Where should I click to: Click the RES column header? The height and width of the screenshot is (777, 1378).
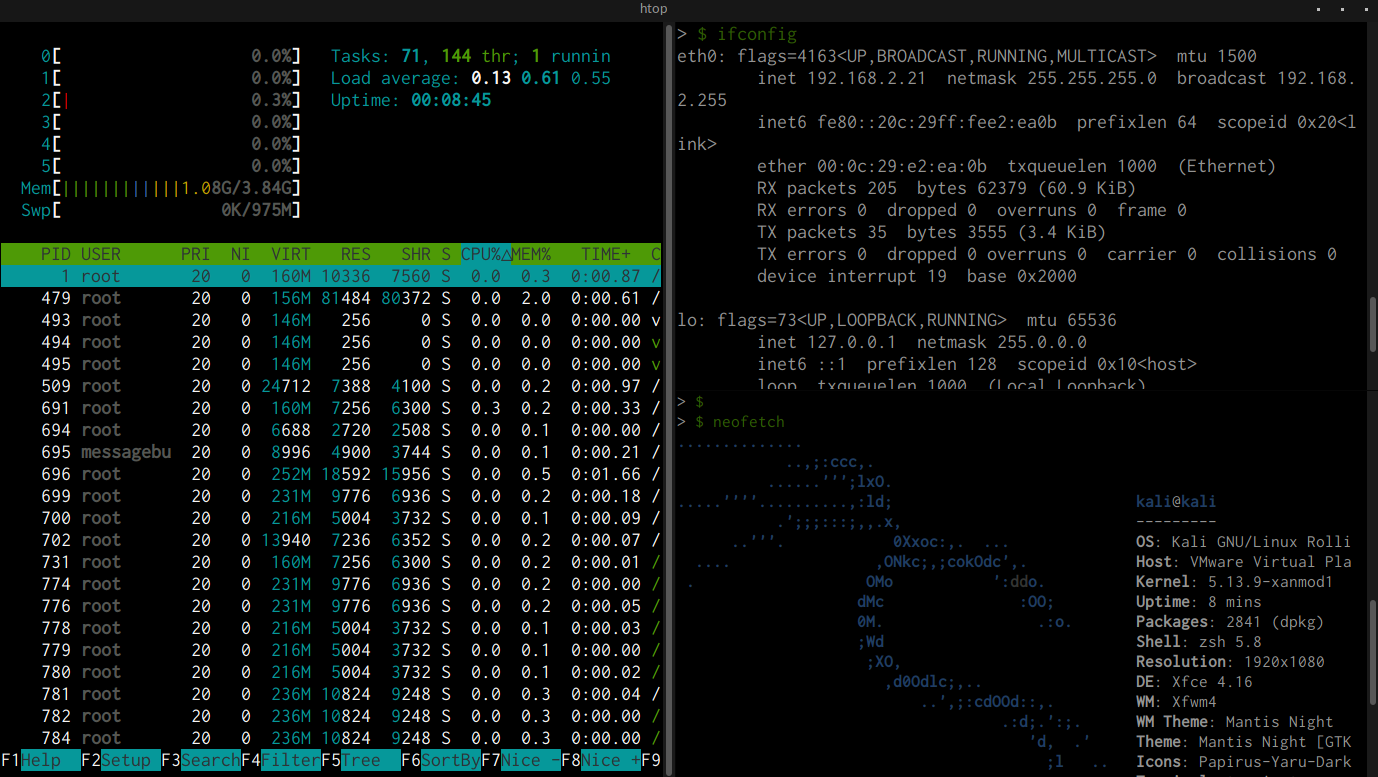[355, 254]
